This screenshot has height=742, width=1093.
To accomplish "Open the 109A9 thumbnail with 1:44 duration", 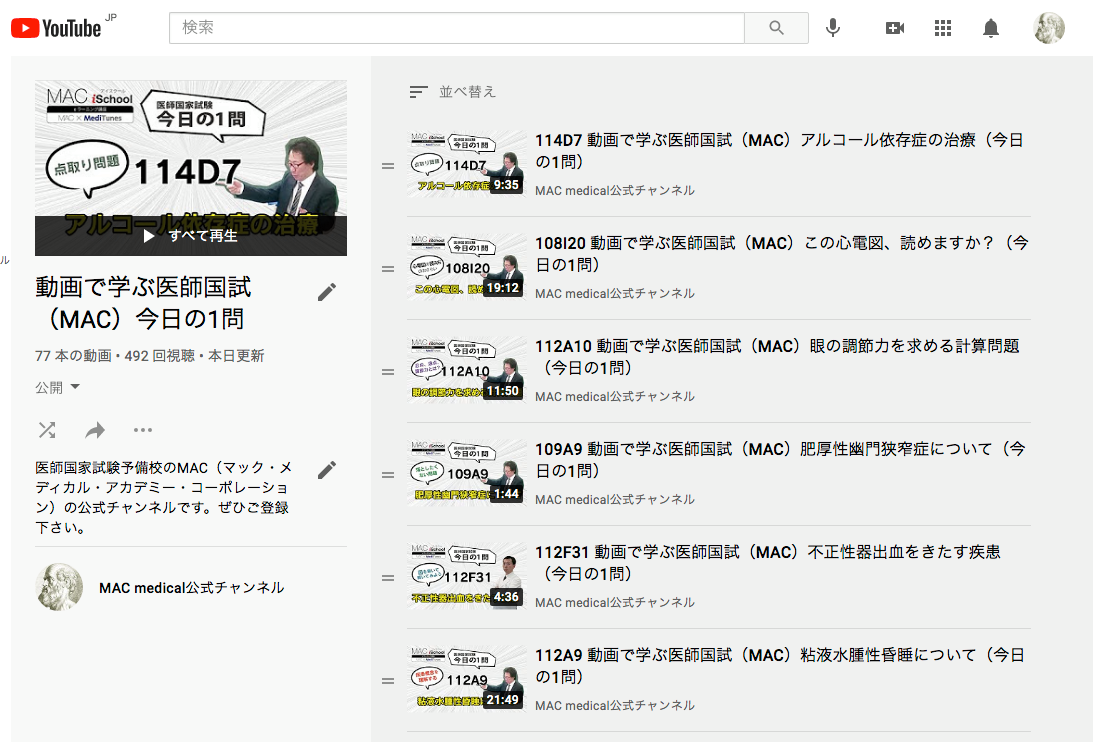I will point(466,474).
